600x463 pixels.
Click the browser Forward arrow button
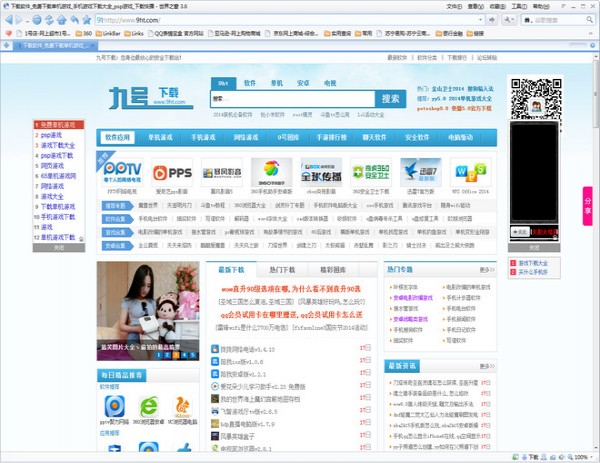[19, 20]
